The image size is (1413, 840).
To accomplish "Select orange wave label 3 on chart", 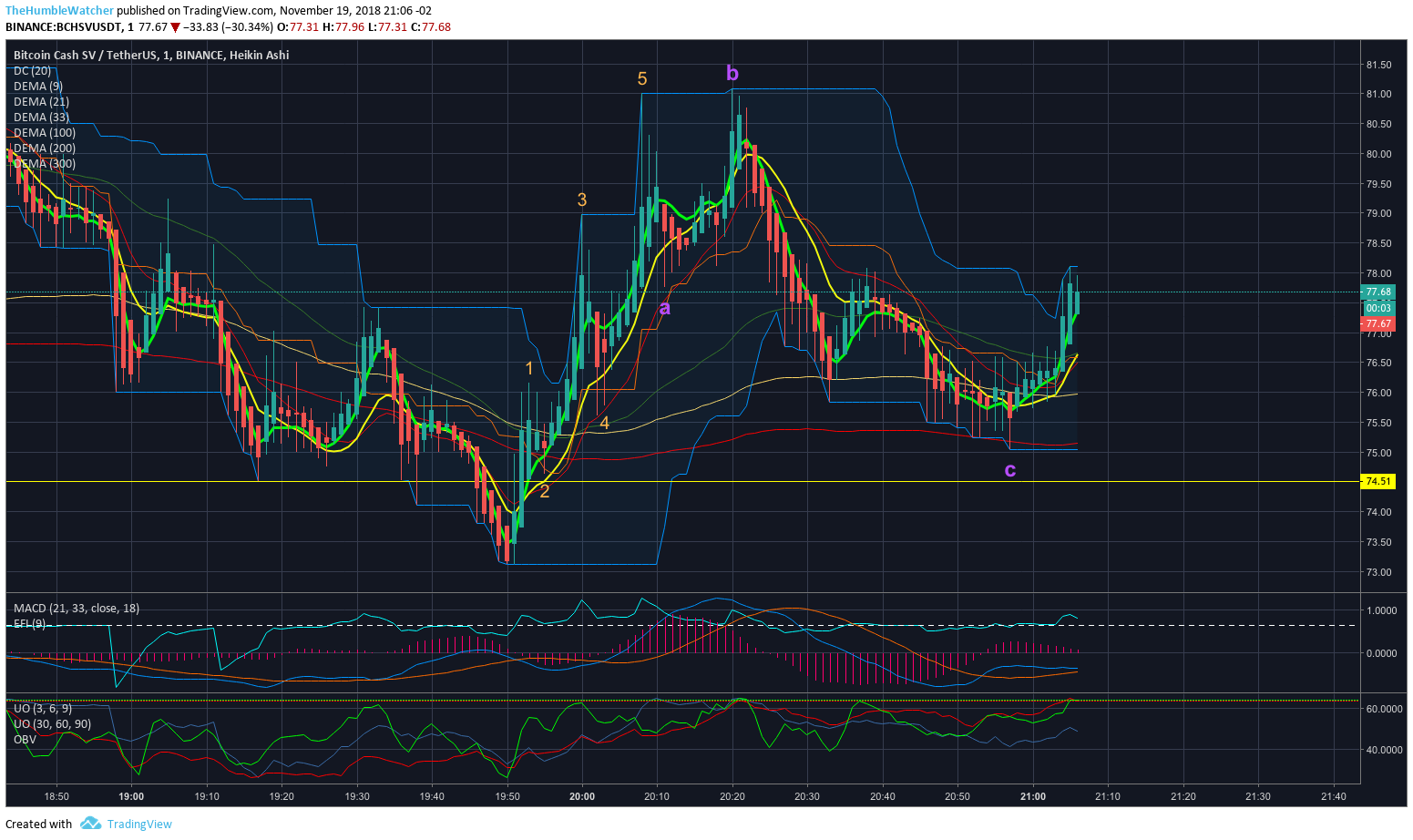I will [x=581, y=200].
